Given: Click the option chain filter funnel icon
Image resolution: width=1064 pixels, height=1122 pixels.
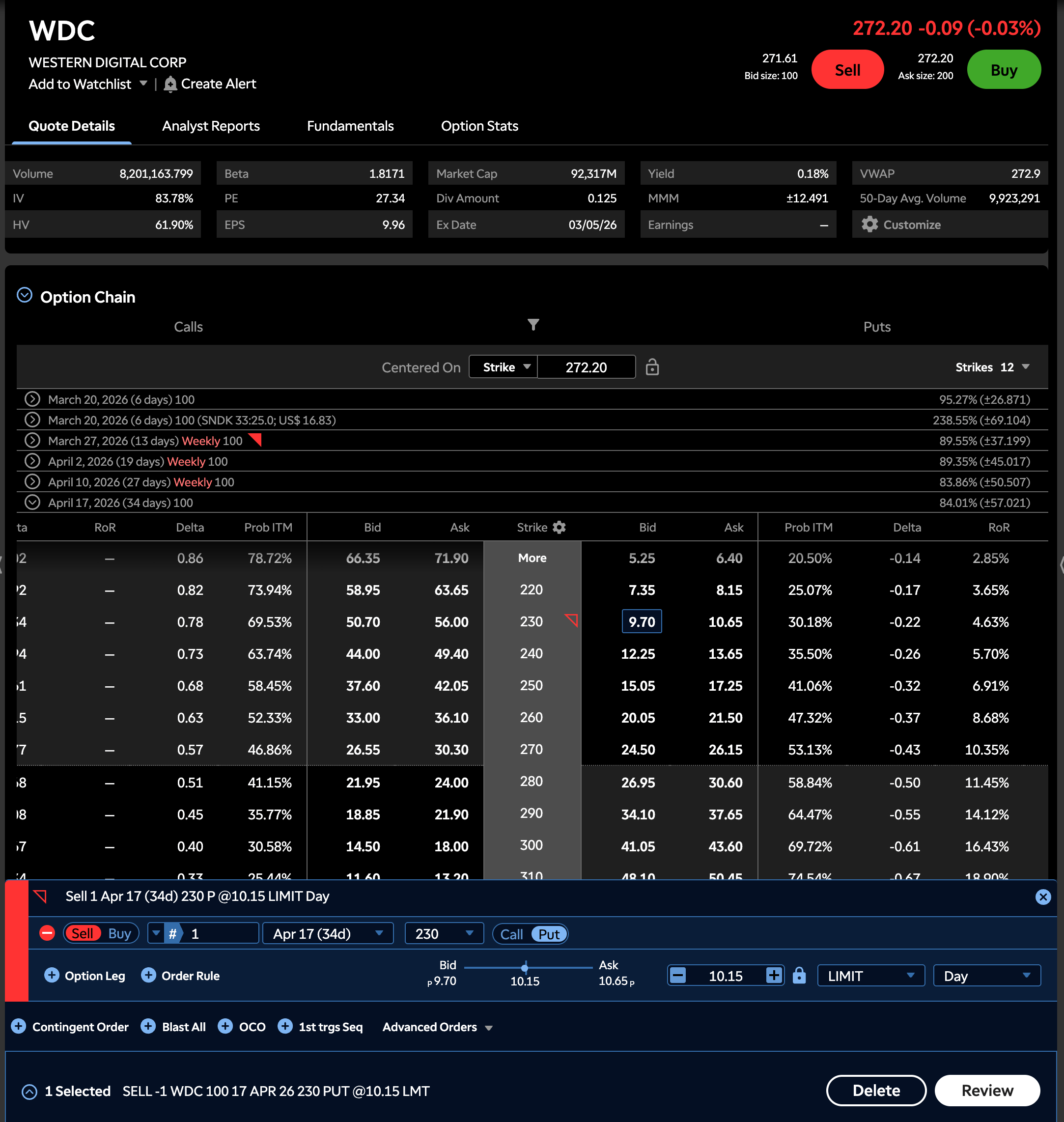Looking at the screenshot, I should pos(532,324).
